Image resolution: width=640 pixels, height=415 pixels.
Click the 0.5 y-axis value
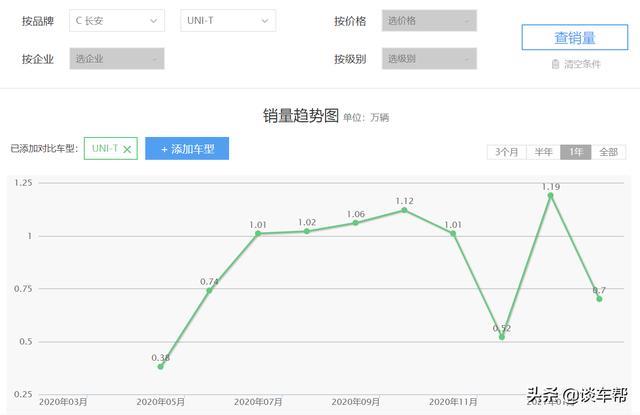coord(26,342)
